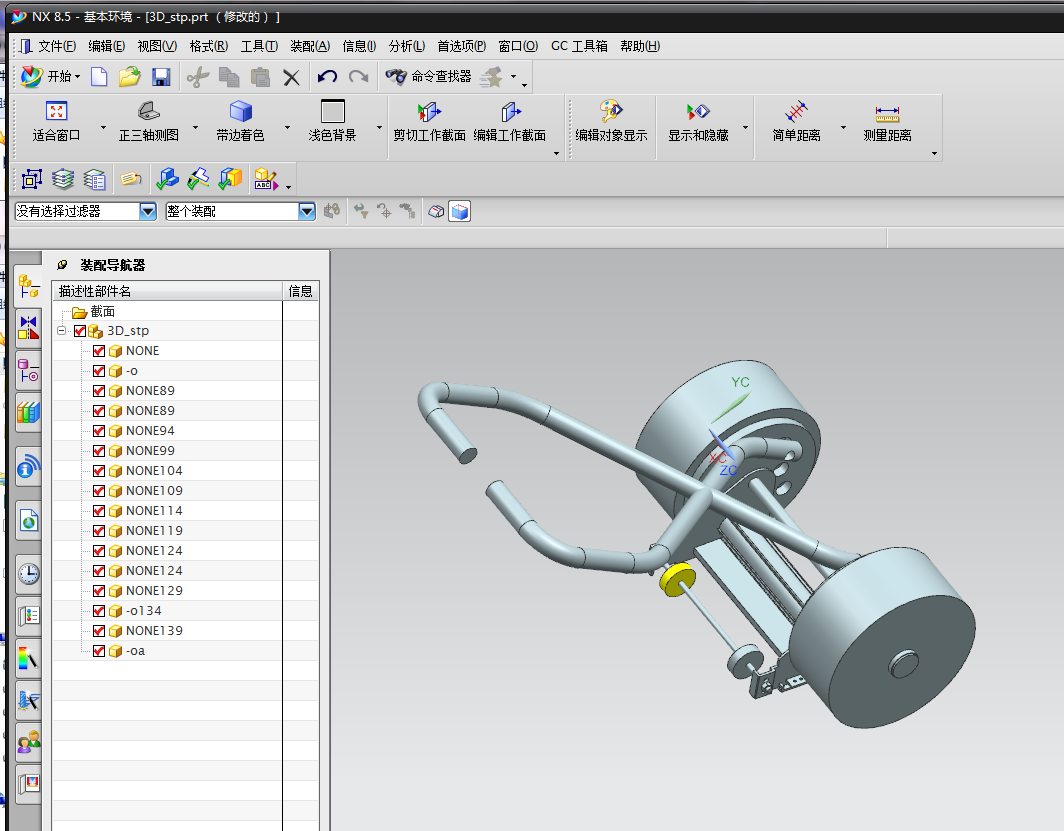Open 分析(L) menu
The width and height of the screenshot is (1064, 831).
click(x=406, y=46)
